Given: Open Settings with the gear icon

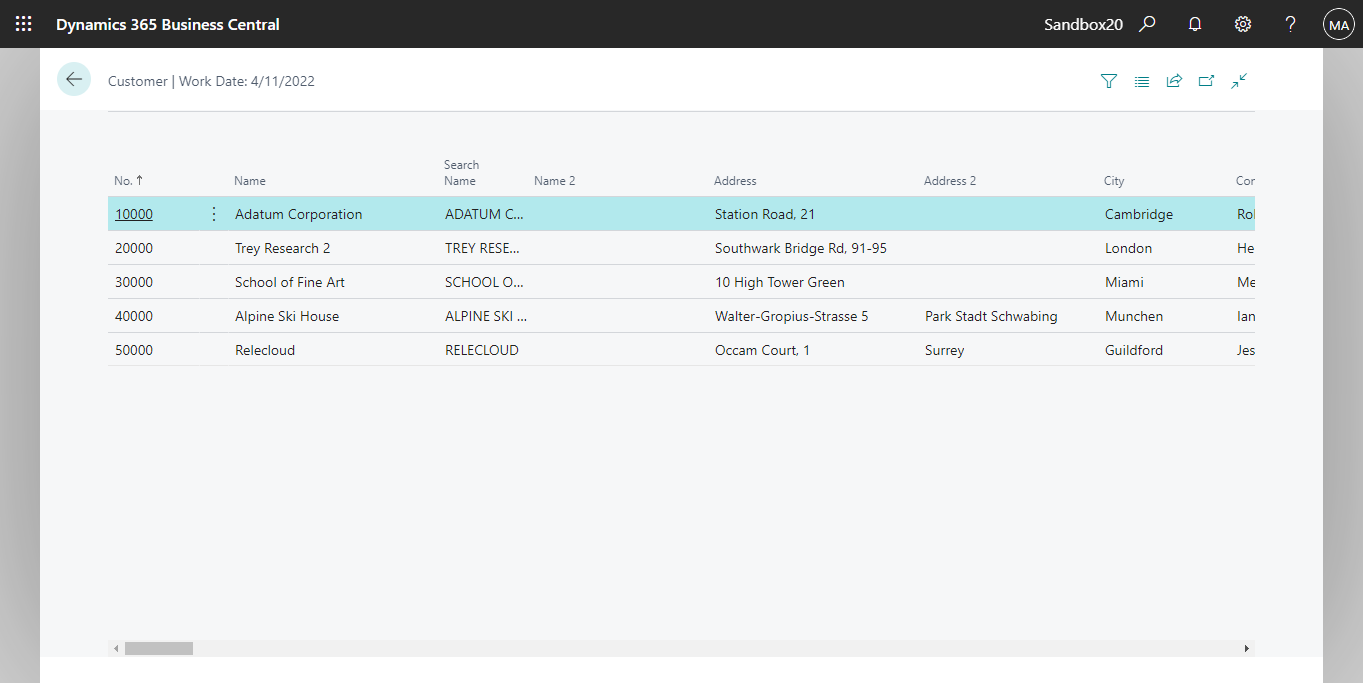Looking at the screenshot, I should pos(1242,23).
